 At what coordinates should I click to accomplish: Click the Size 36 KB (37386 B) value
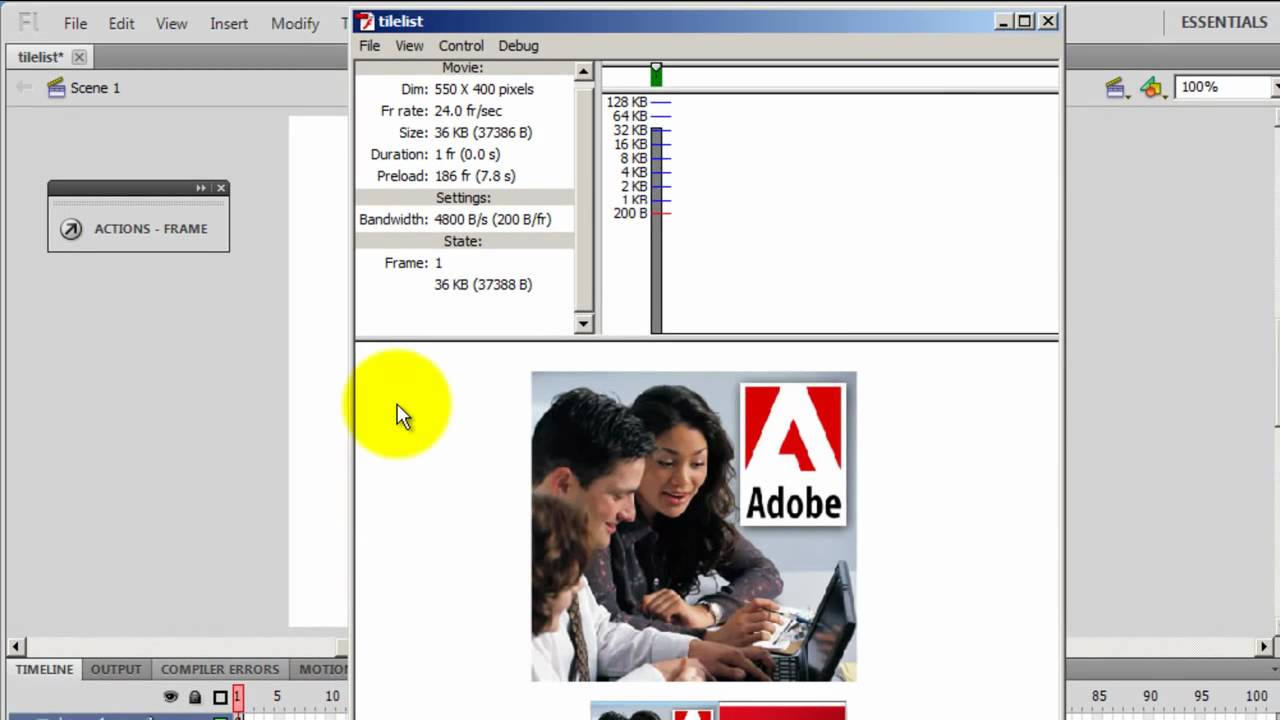tap(483, 132)
